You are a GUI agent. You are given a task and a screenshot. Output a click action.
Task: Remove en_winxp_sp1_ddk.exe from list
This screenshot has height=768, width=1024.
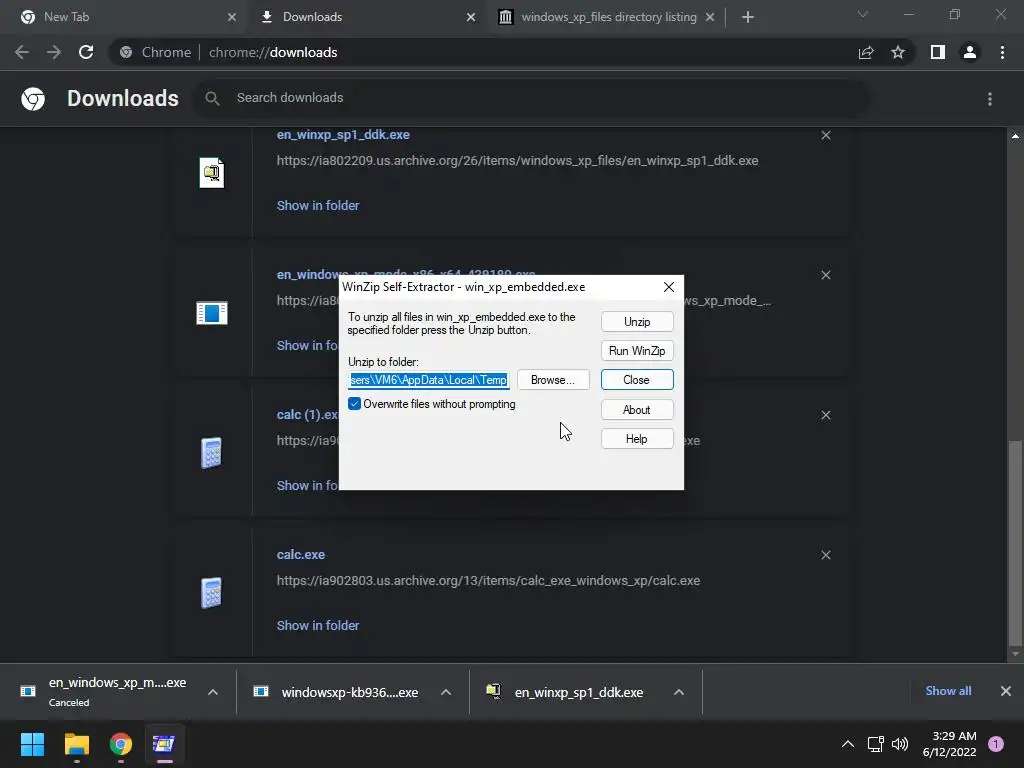click(x=825, y=135)
